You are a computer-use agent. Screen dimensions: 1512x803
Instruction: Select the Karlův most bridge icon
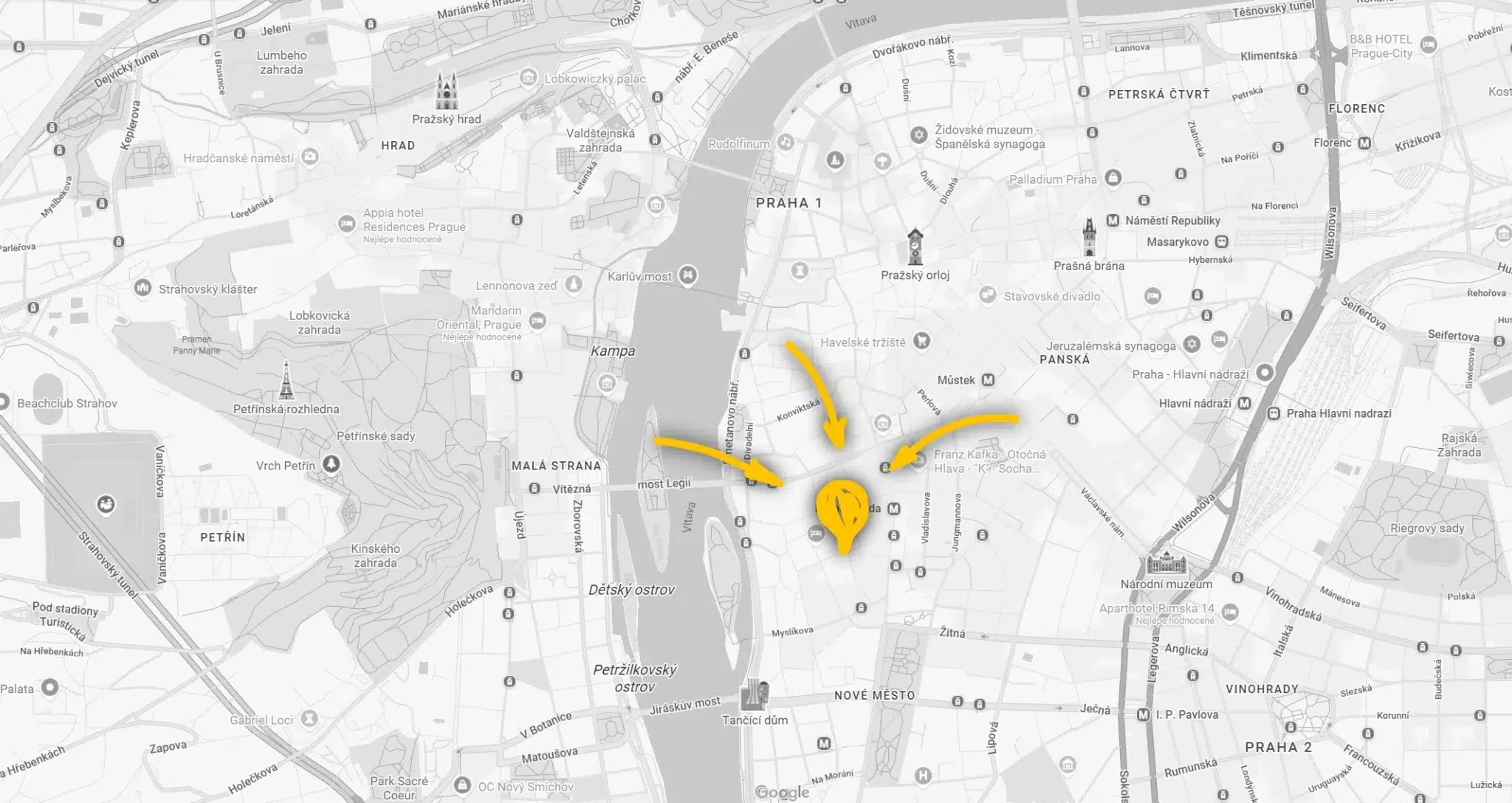[688, 276]
